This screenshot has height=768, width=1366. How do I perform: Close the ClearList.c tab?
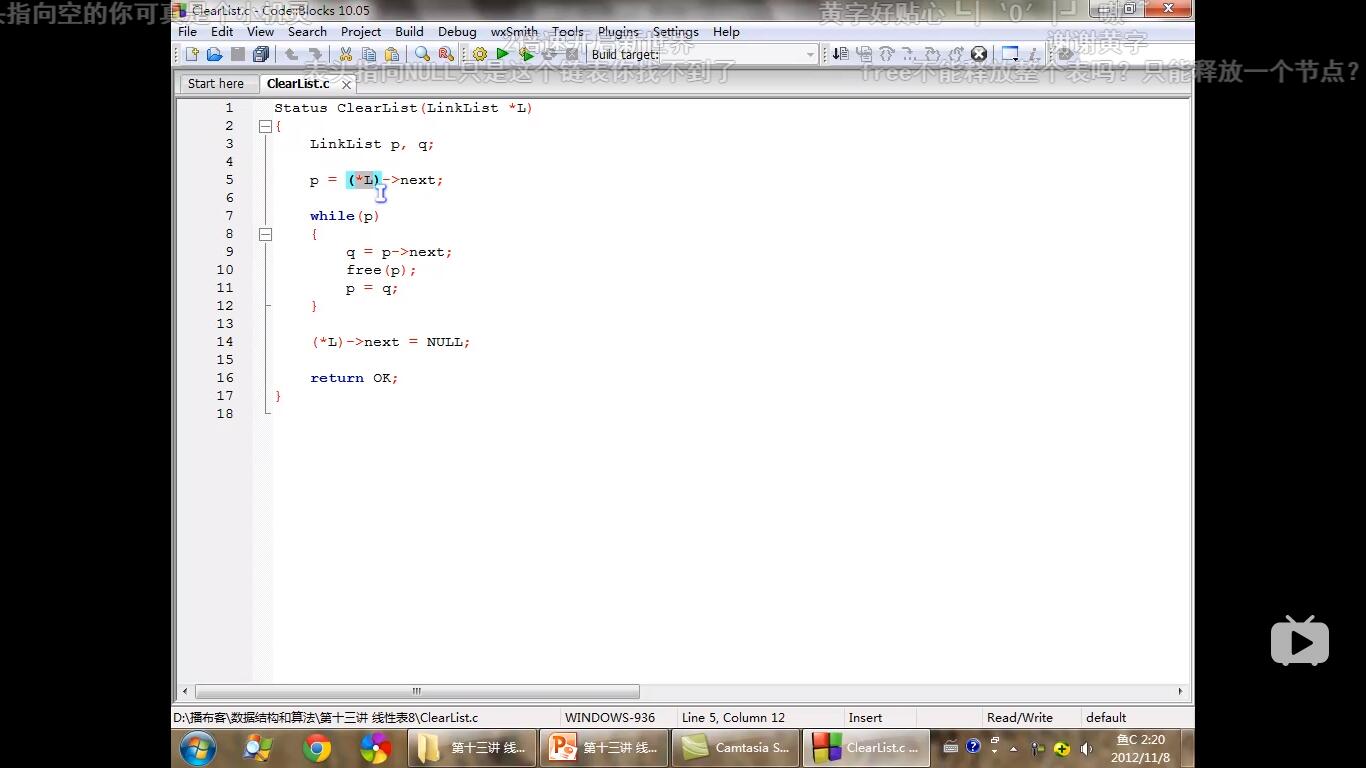point(346,85)
